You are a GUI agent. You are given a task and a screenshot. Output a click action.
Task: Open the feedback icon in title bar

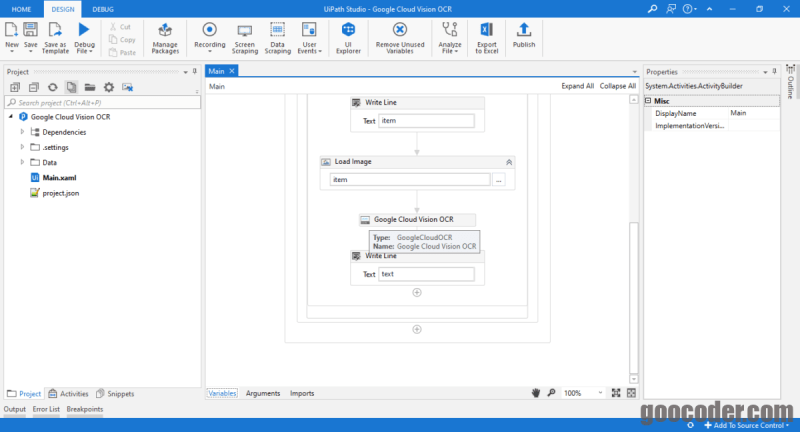[671, 9]
